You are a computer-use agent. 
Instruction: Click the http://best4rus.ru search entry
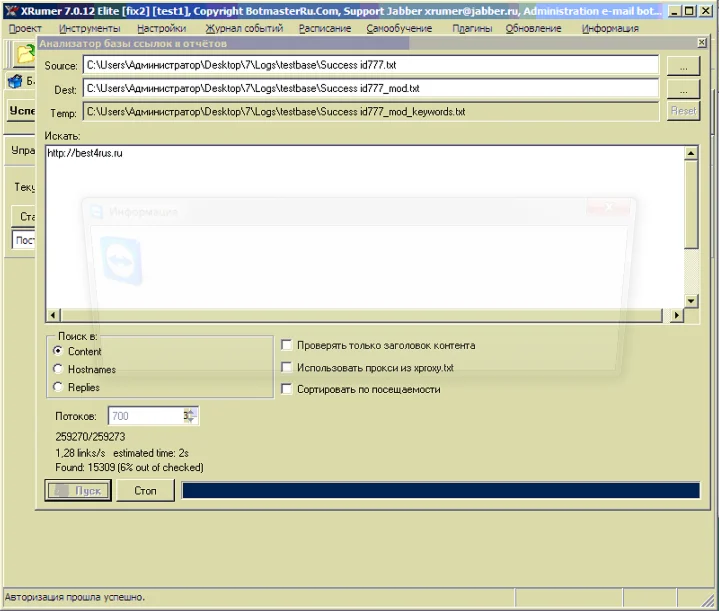tap(85, 153)
